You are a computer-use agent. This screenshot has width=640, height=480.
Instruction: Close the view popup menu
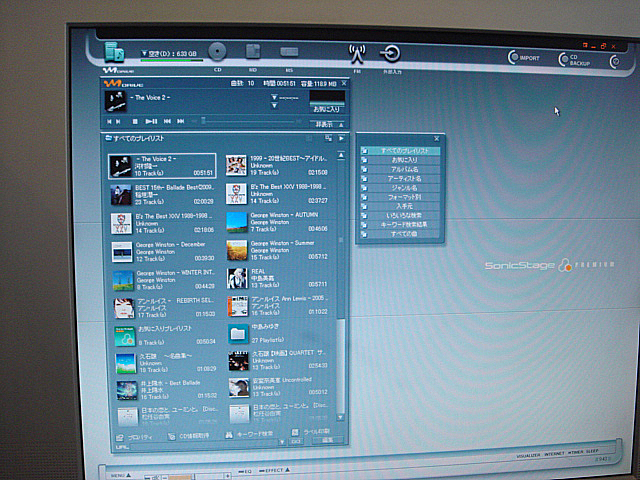click(x=436, y=139)
